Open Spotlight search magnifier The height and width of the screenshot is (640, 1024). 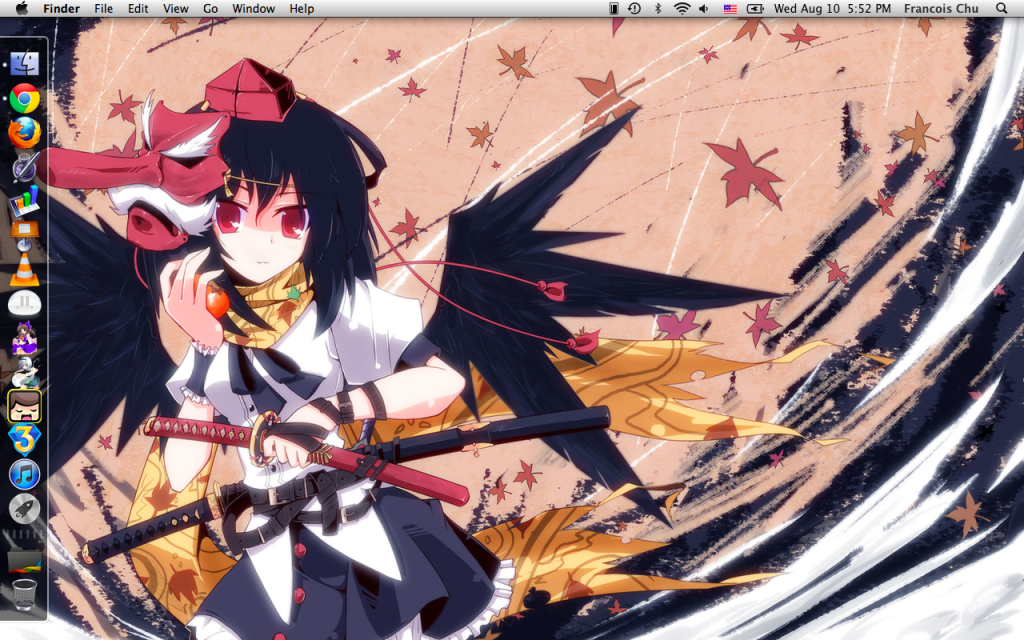(1001, 8)
